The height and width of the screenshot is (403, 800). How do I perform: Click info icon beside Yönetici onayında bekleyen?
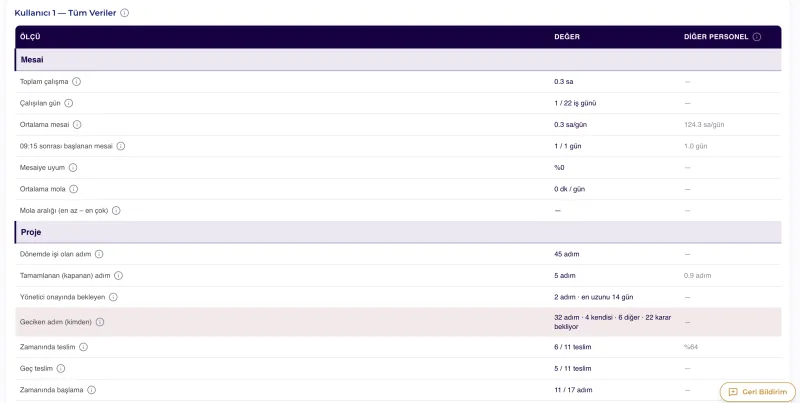coord(113,297)
